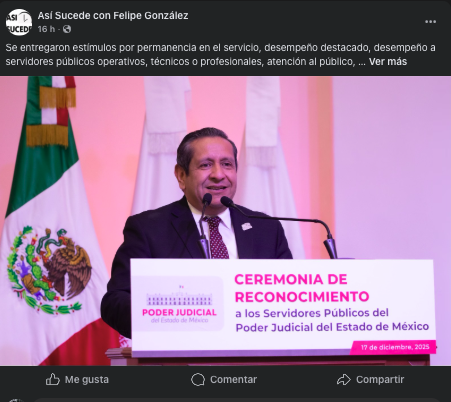The height and width of the screenshot is (402, 451).
Task: Select the Comentar button label
Action: click(x=233, y=380)
